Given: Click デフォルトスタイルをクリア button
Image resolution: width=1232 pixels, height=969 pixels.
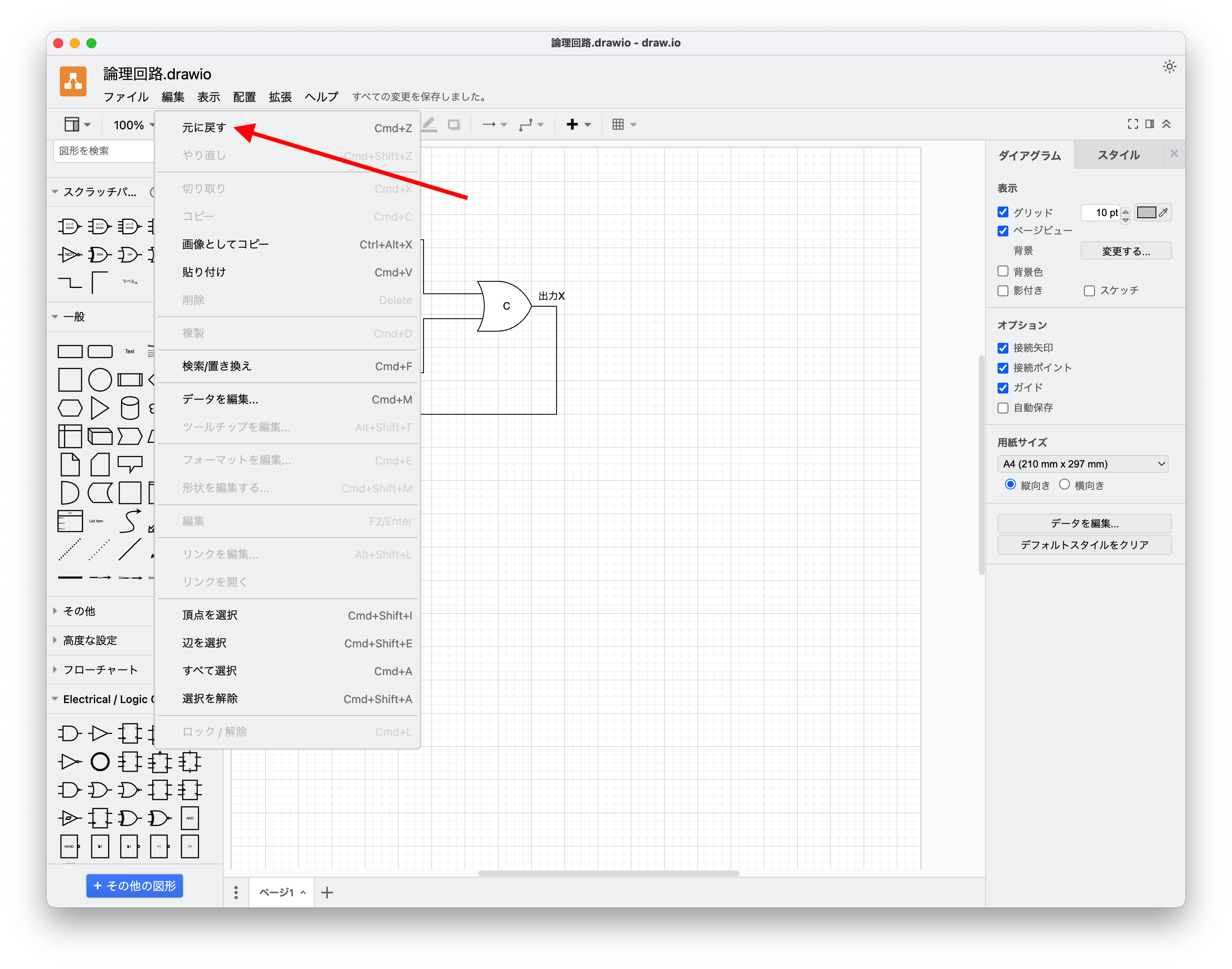Looking at the screenshot, I should (1084, 545).
